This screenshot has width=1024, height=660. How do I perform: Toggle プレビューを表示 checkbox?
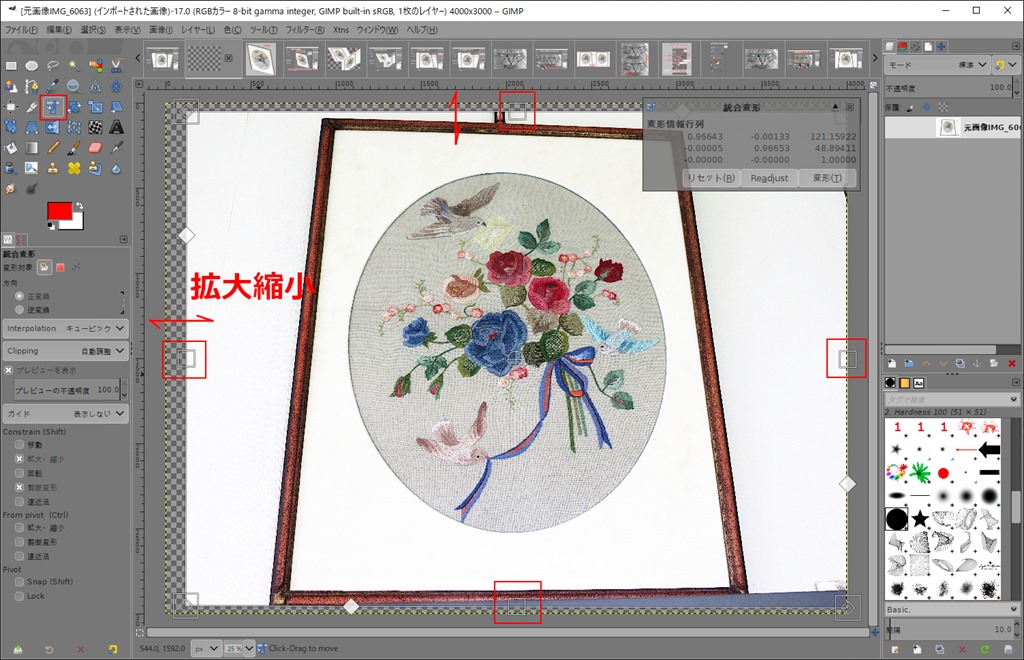point(8,370)
